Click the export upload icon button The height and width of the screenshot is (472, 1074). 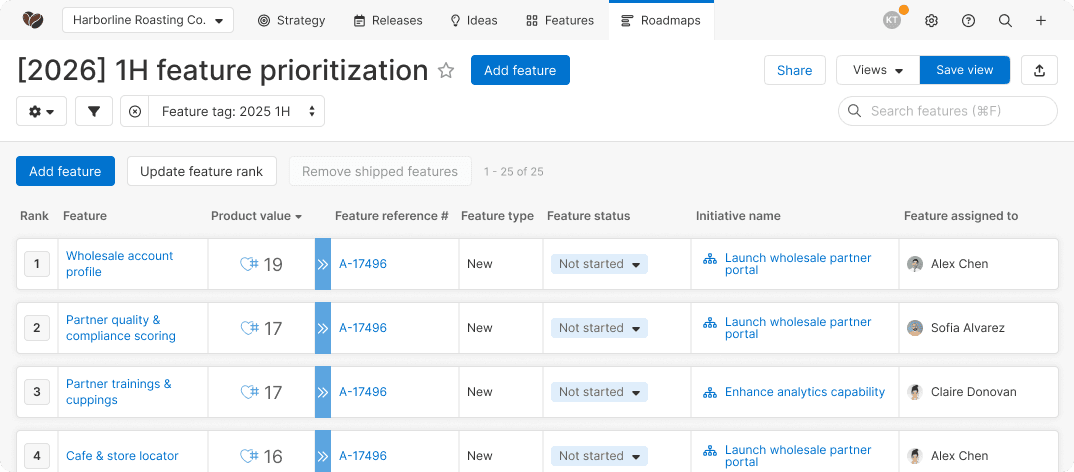(x=1039, y=70)
